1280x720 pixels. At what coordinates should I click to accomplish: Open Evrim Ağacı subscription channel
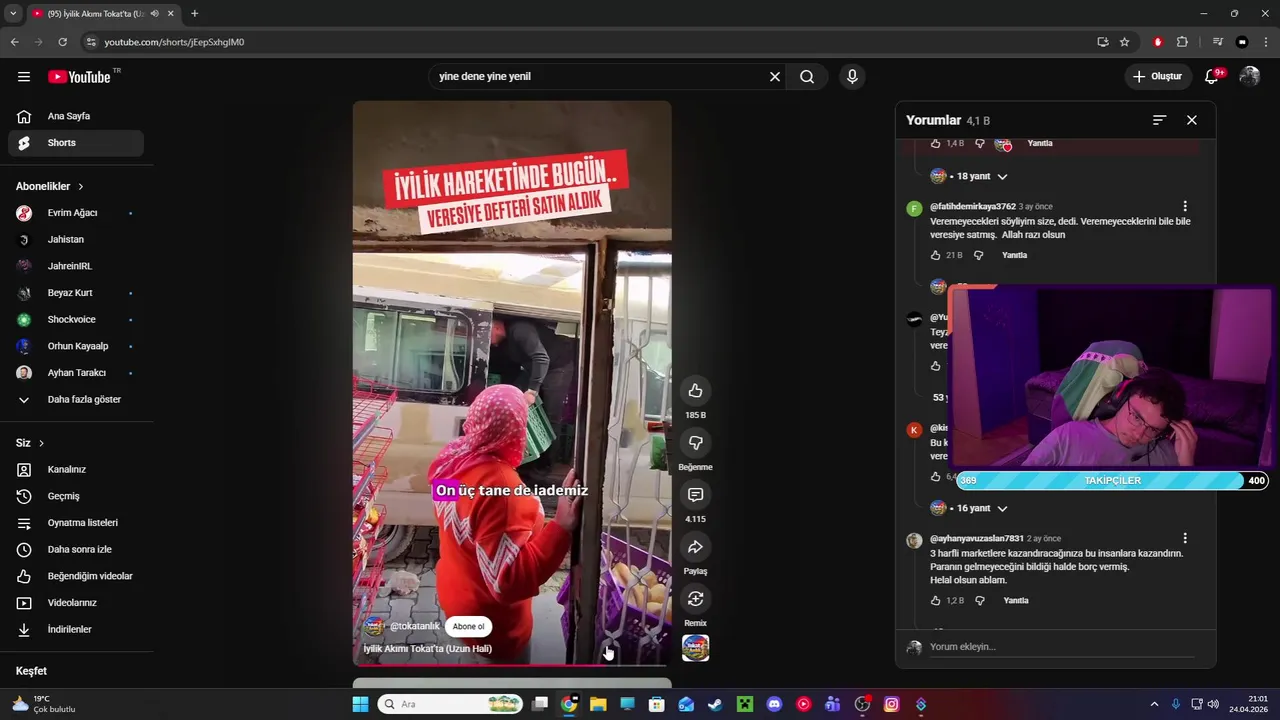[x=76, y=213]
